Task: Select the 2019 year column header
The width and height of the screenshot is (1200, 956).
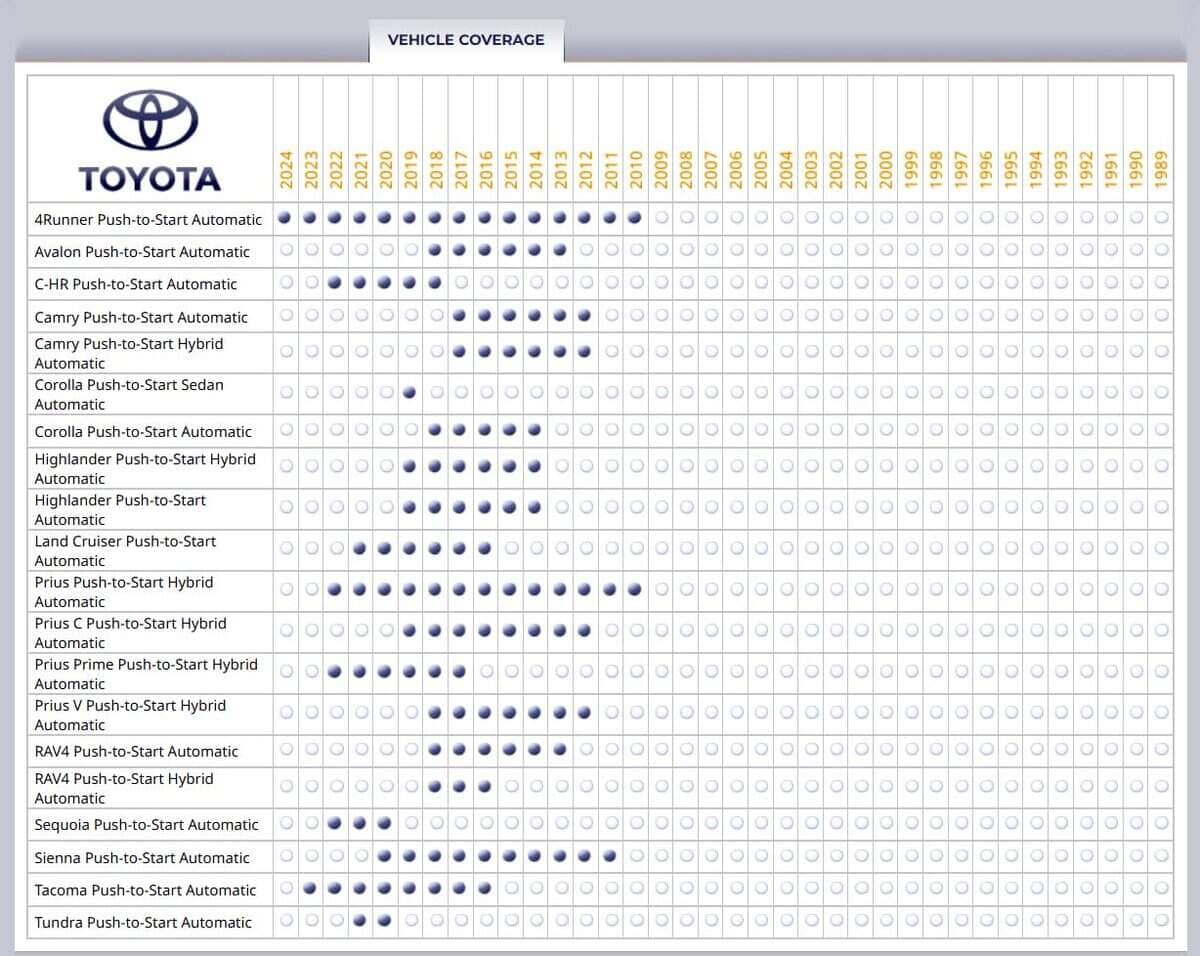Action: pos(411,170)
